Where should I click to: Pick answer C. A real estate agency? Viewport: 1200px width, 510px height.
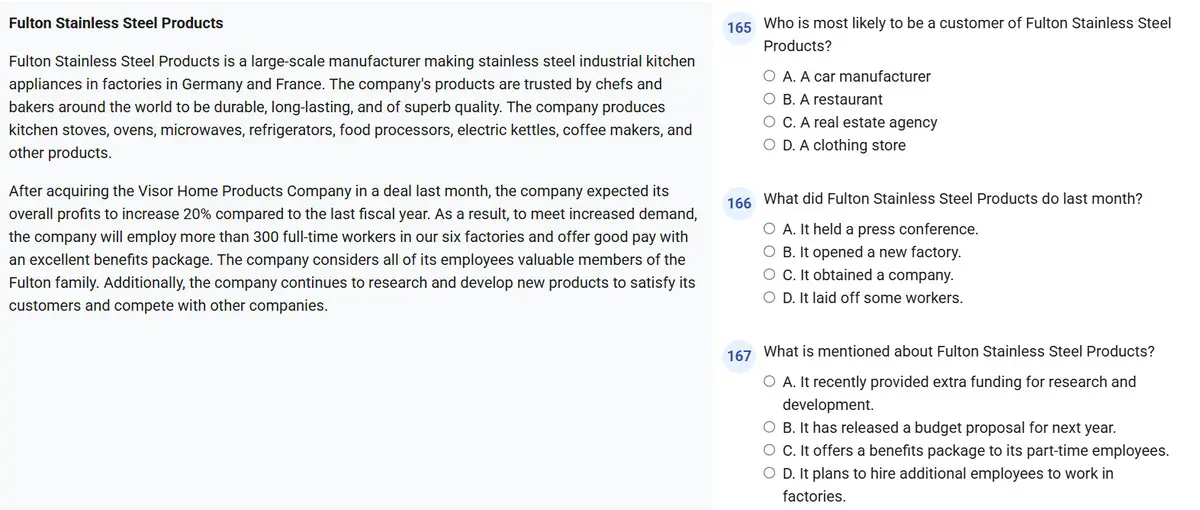(x=769, y=122)
